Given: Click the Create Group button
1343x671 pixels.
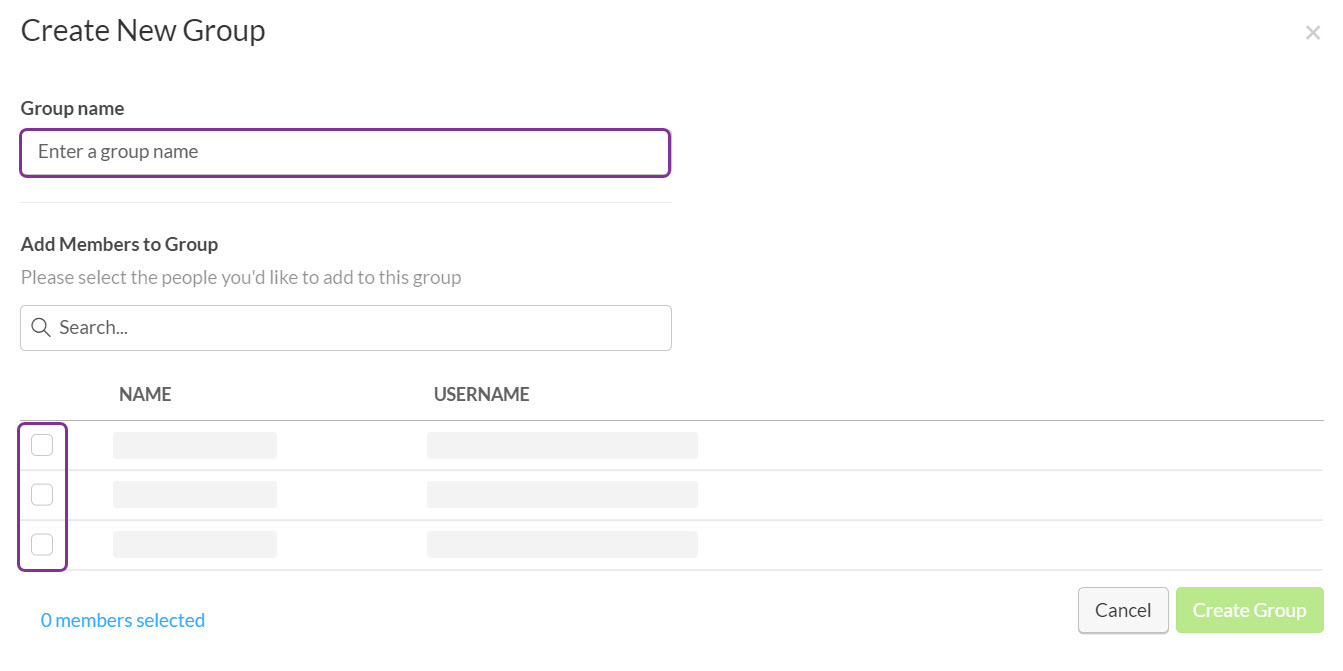Looking at the screenshot, I should pyautogui.click(x=1249, y=609).
